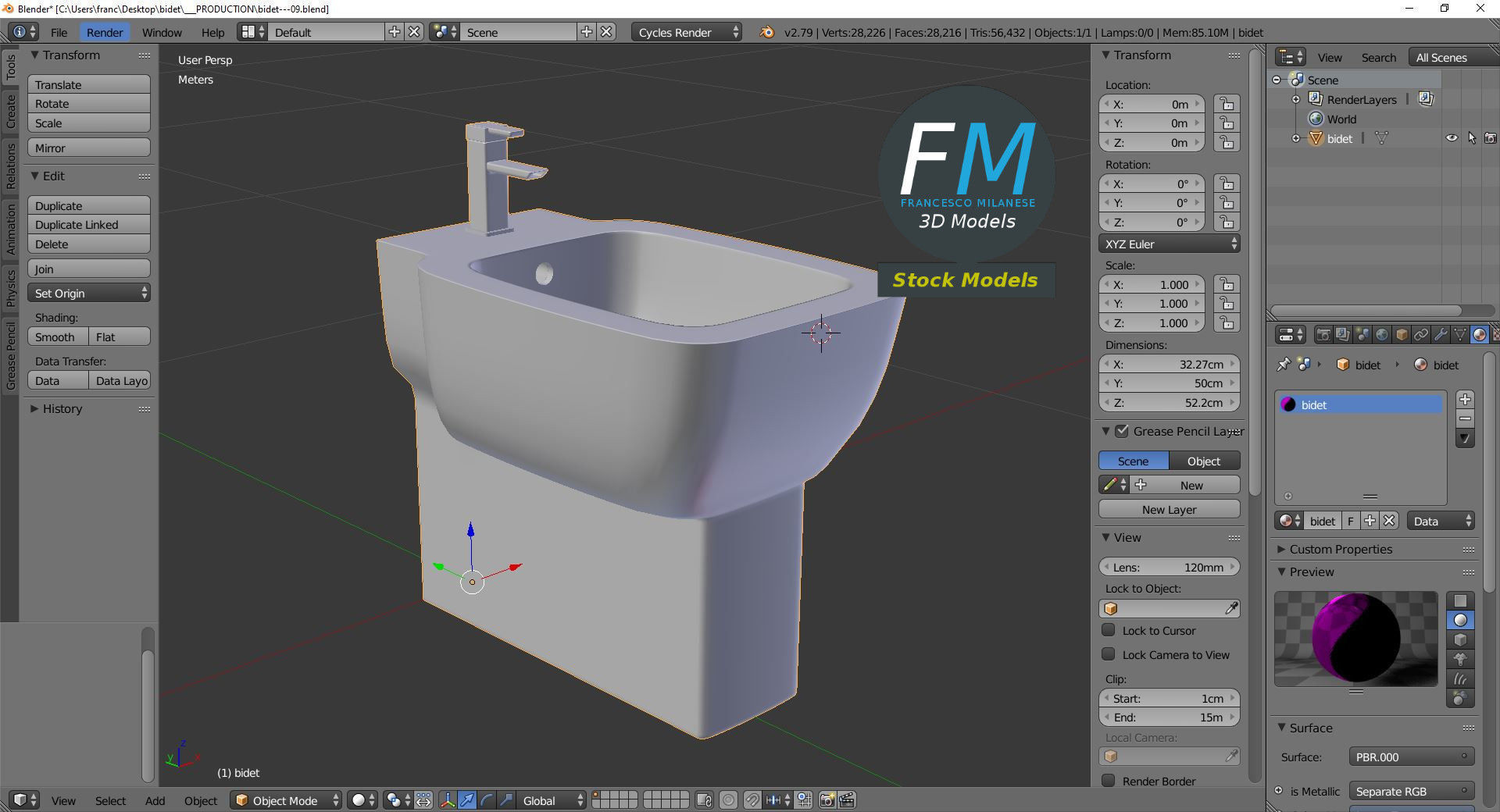The height and width of the screenshot is (812, 1500).
Task: Open the Global orientation dropdown
Action: (552, 800)
